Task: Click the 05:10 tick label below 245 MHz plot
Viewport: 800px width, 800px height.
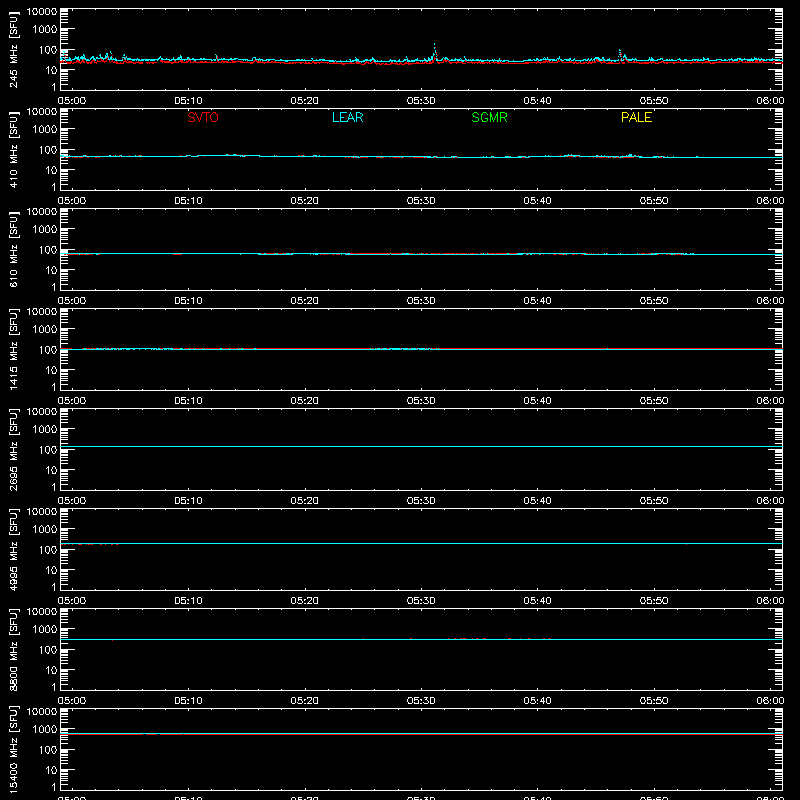Action: [x=188, y=101]
